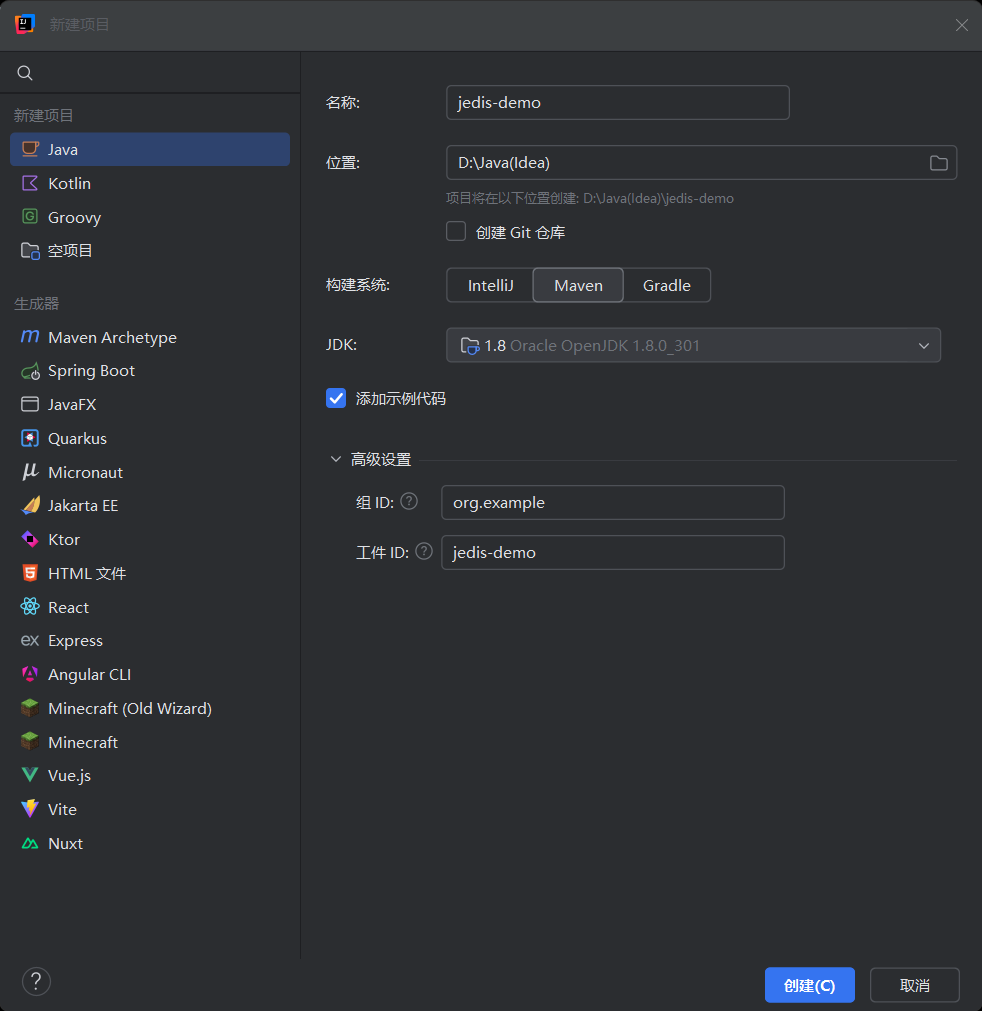
Task: Select Nuxt list entry text
Action: (66, 843)
